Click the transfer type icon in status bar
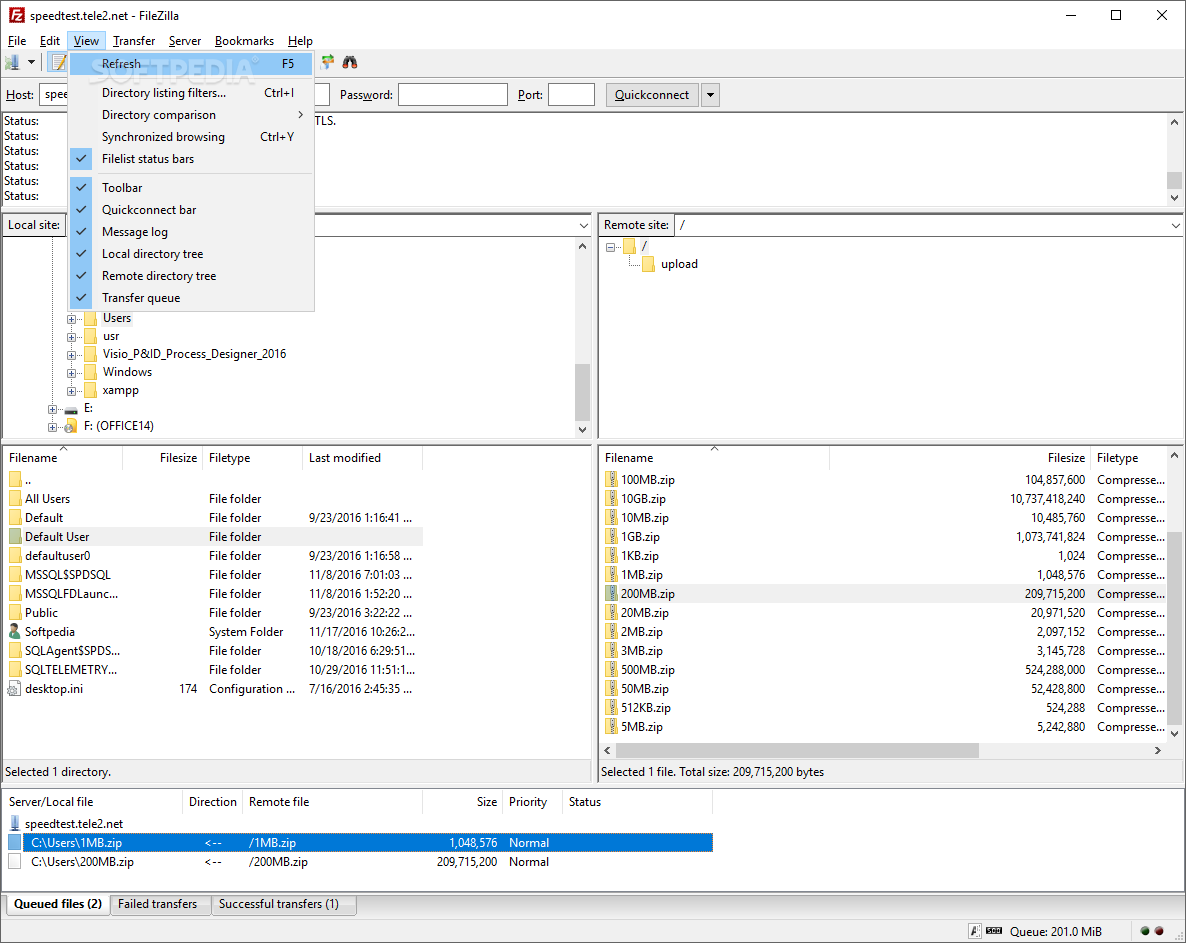This screenshot has width=1186, height=943. click(976, 931)
